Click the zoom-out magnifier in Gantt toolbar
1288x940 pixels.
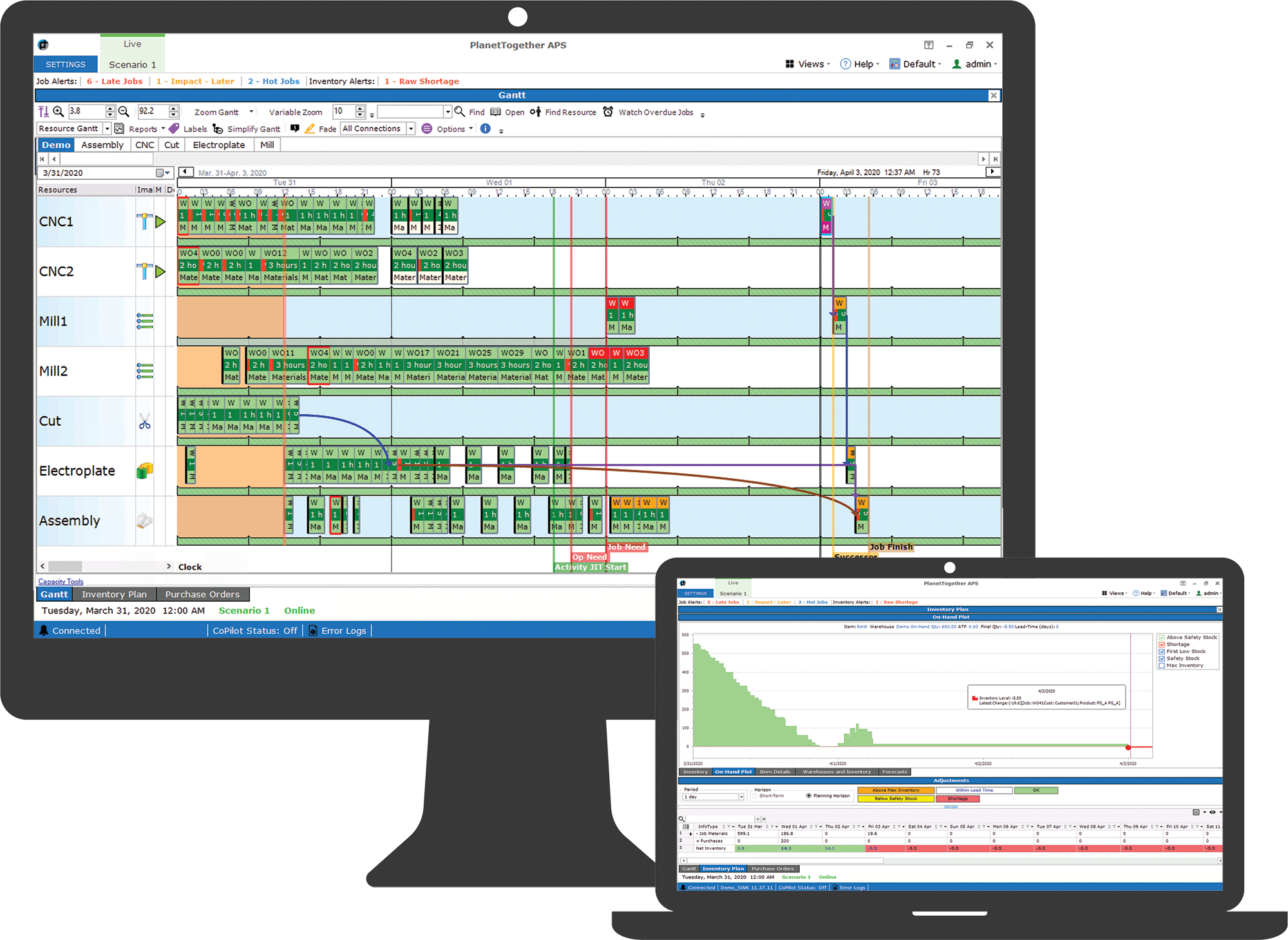click(x=124, y=111)
